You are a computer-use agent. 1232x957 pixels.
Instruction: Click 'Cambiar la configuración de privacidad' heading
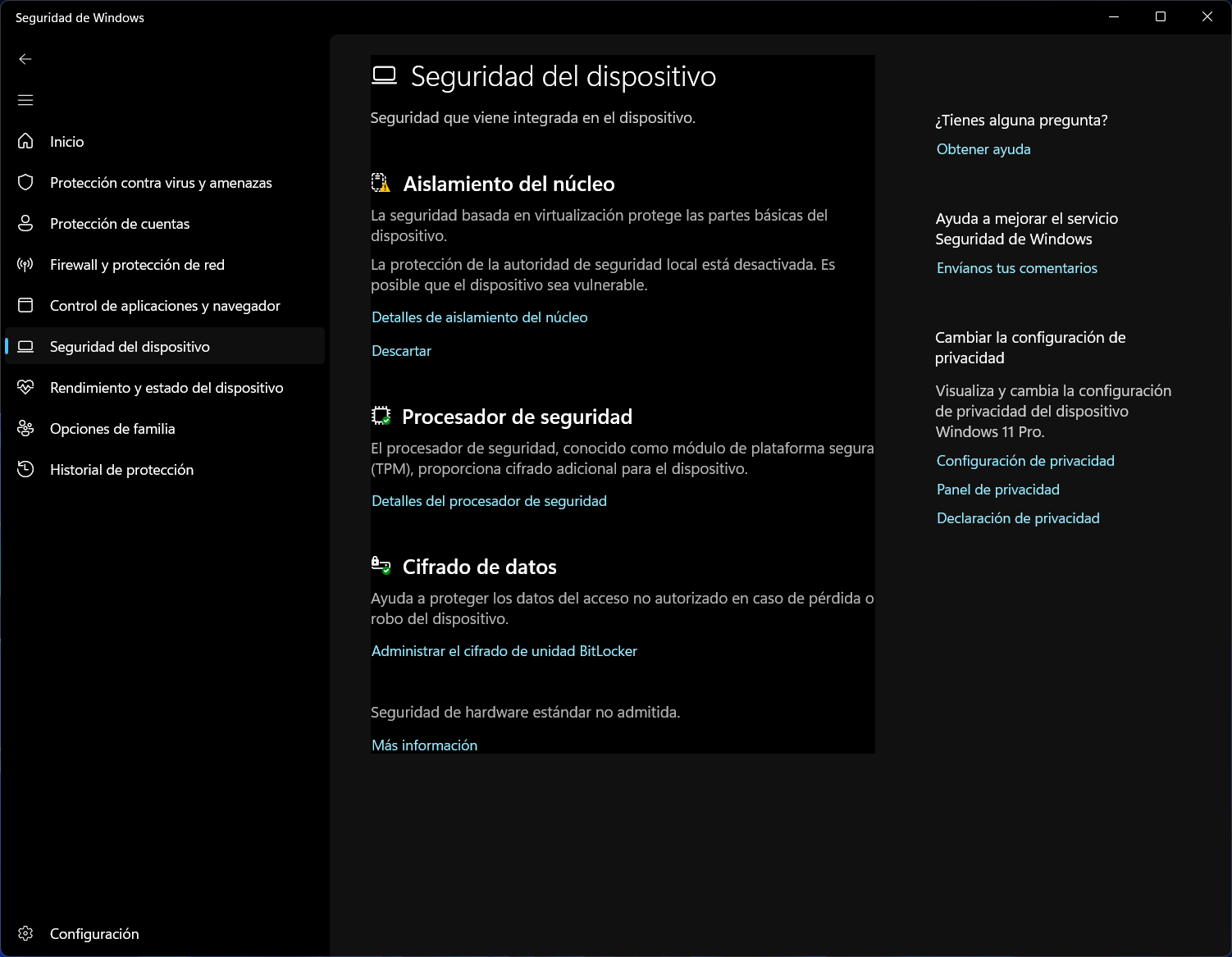click(x=1030, y=348)
